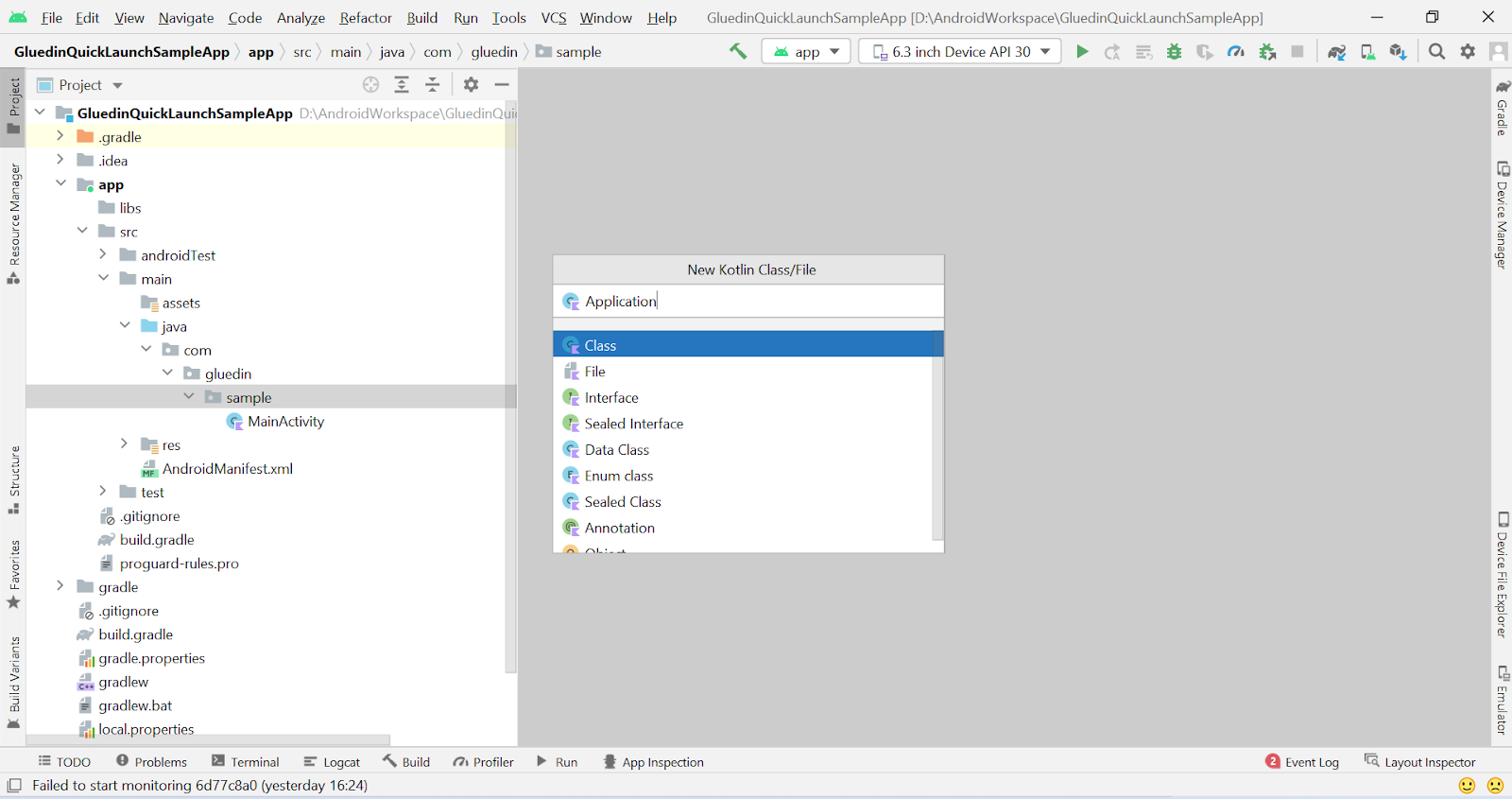Click the Project tree vertical scrollbar

pos(511,388)
